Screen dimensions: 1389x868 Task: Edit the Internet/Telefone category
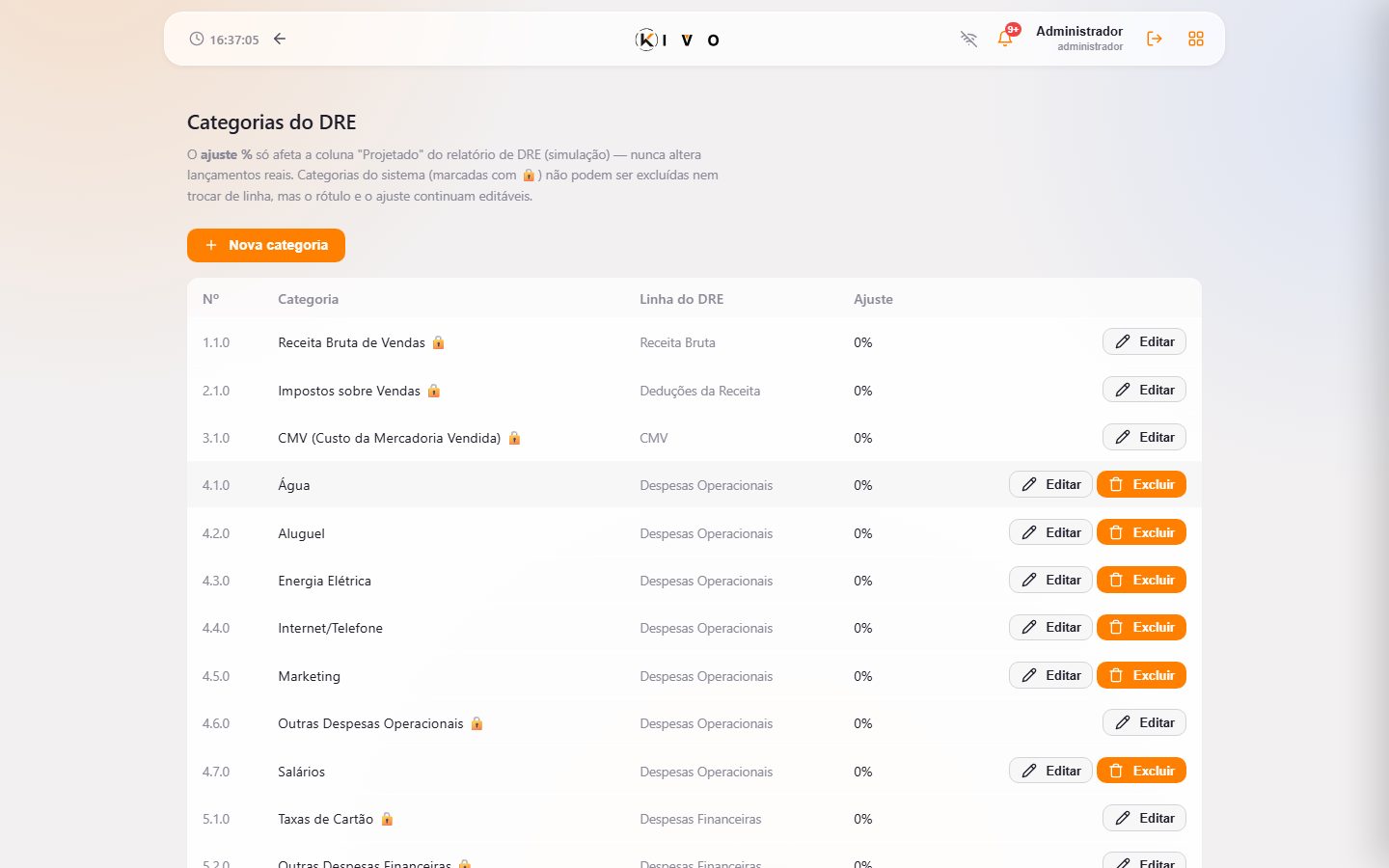tap(1050, 627)
